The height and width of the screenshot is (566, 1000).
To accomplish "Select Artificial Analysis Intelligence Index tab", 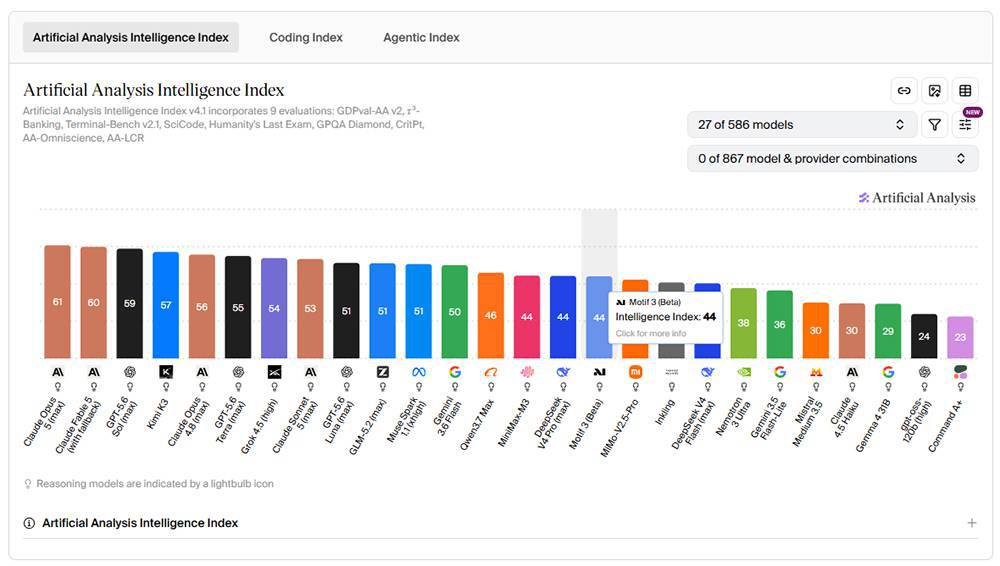I will pyautogui.click(x=131, y=38).
